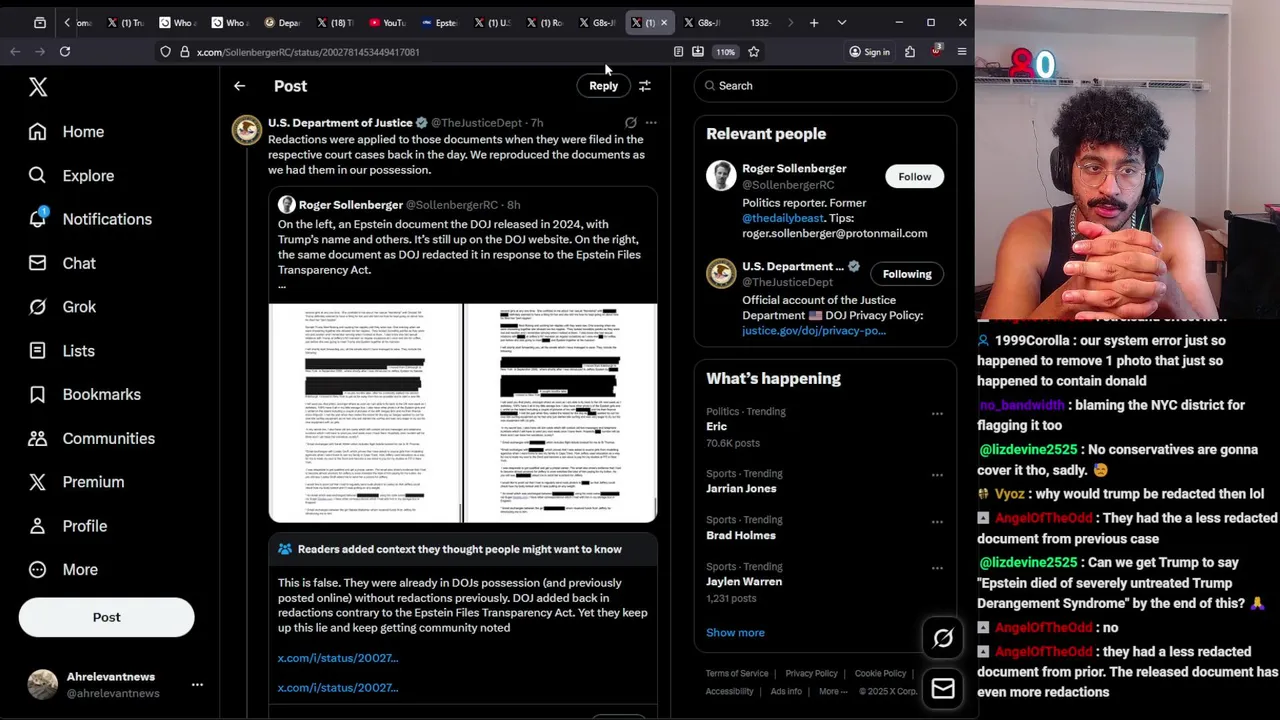Click into the X Search field
1280x720 pixels.
825,86
